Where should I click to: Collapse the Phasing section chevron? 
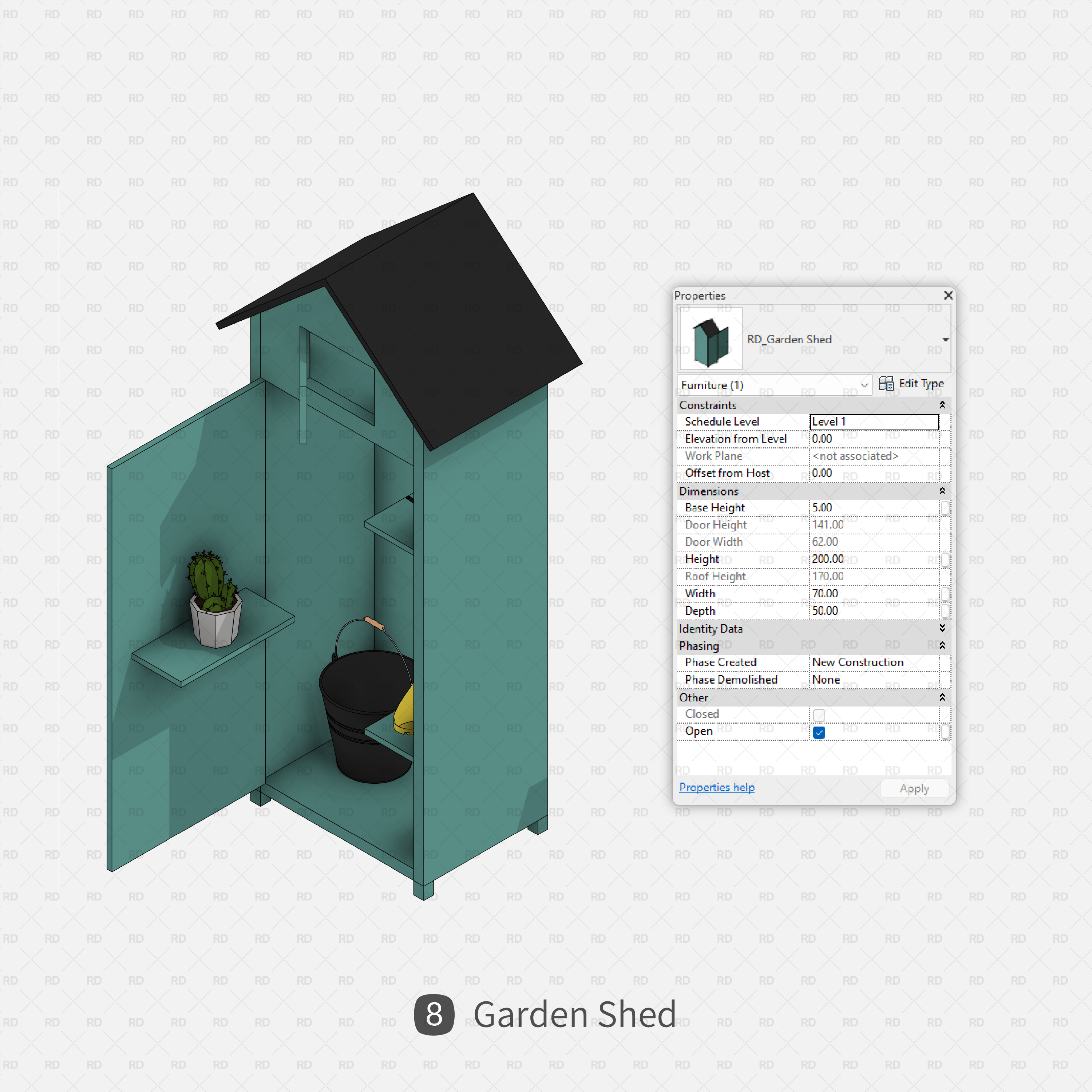click(x=942, y=645)
